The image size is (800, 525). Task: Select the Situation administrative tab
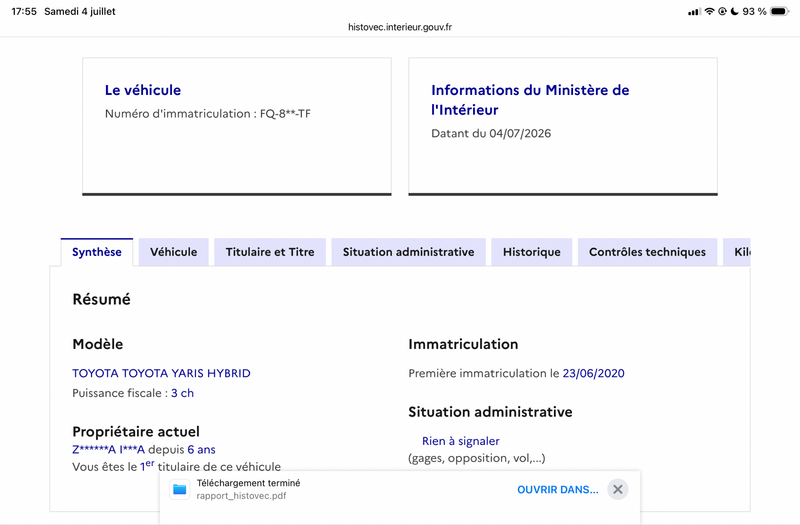click(408, 252)
